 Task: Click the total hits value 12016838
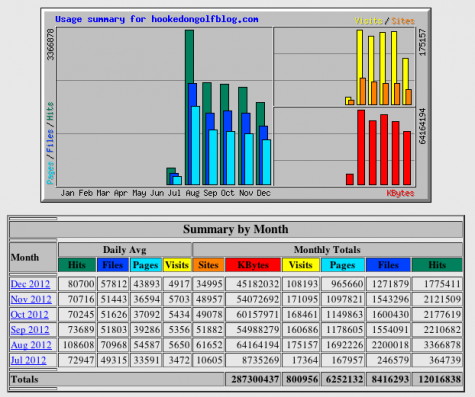[437, 379]
